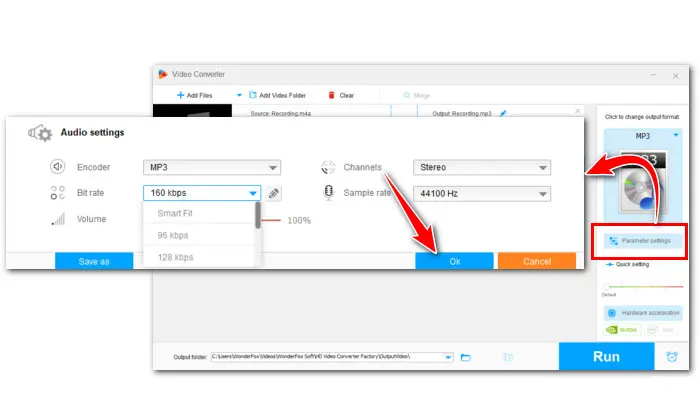Close the Video Converter window
Image resolution: width=700 pixels, height=407 pixels.
click(x=675, y=76)
